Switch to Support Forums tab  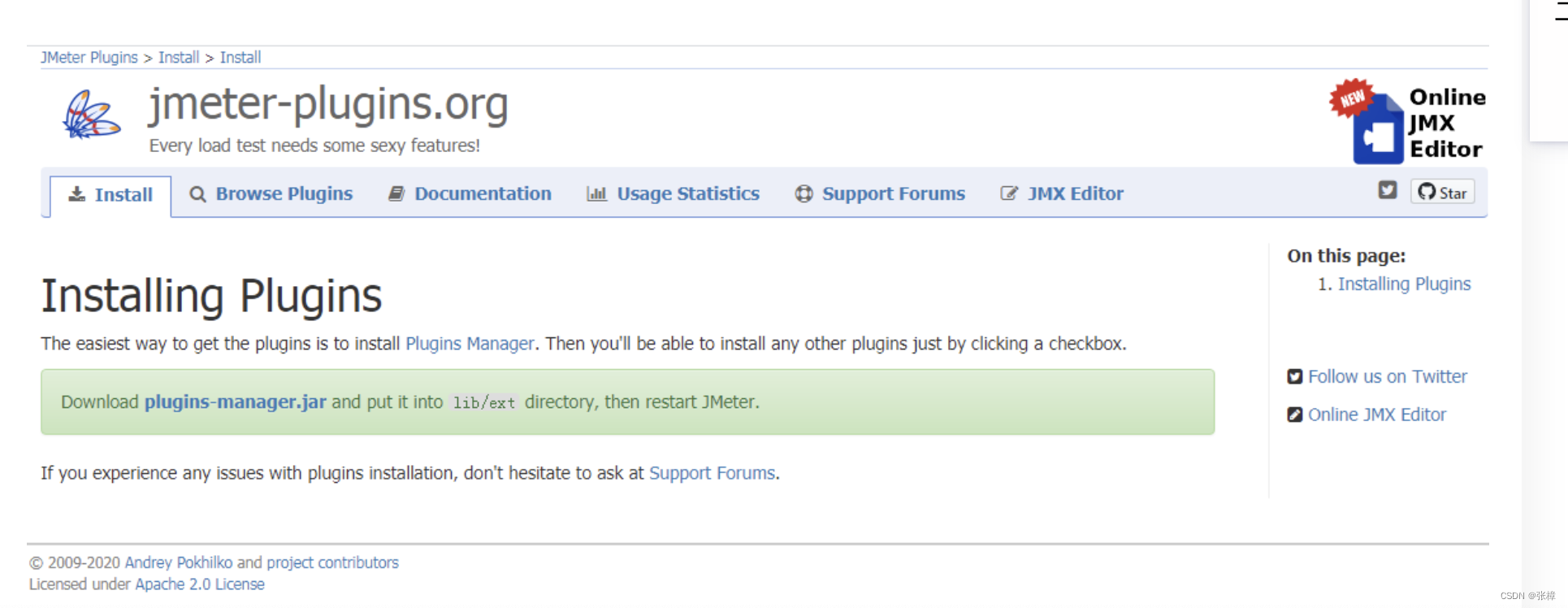pyautogui.click(x=880, y=194)
